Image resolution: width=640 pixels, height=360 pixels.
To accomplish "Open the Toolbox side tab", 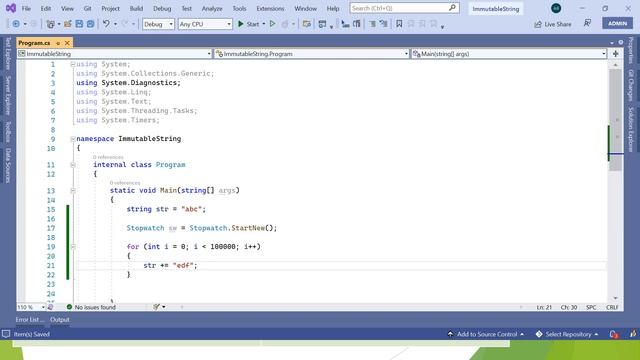I will pyautogui.click(x=8, y=132).
